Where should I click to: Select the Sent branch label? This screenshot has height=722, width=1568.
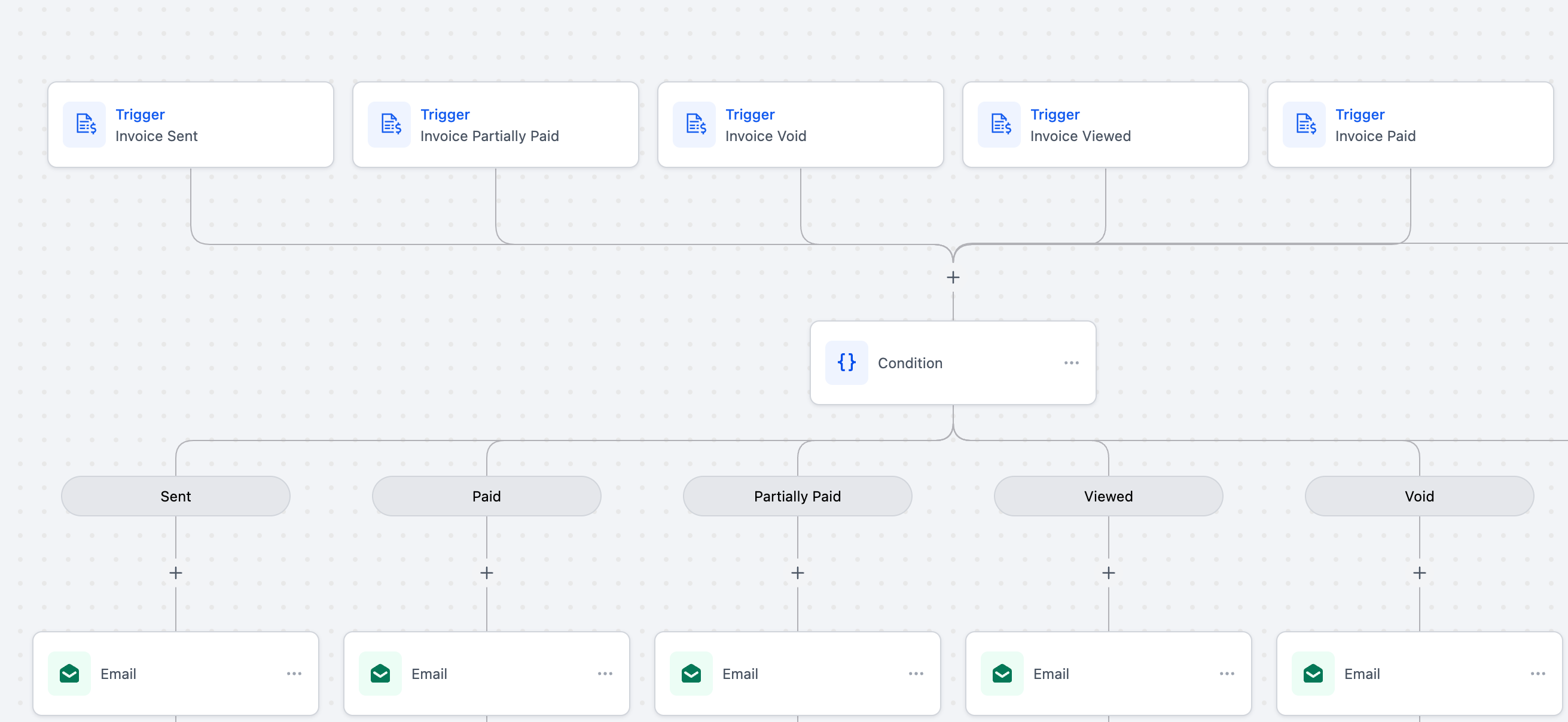point(175,496)
